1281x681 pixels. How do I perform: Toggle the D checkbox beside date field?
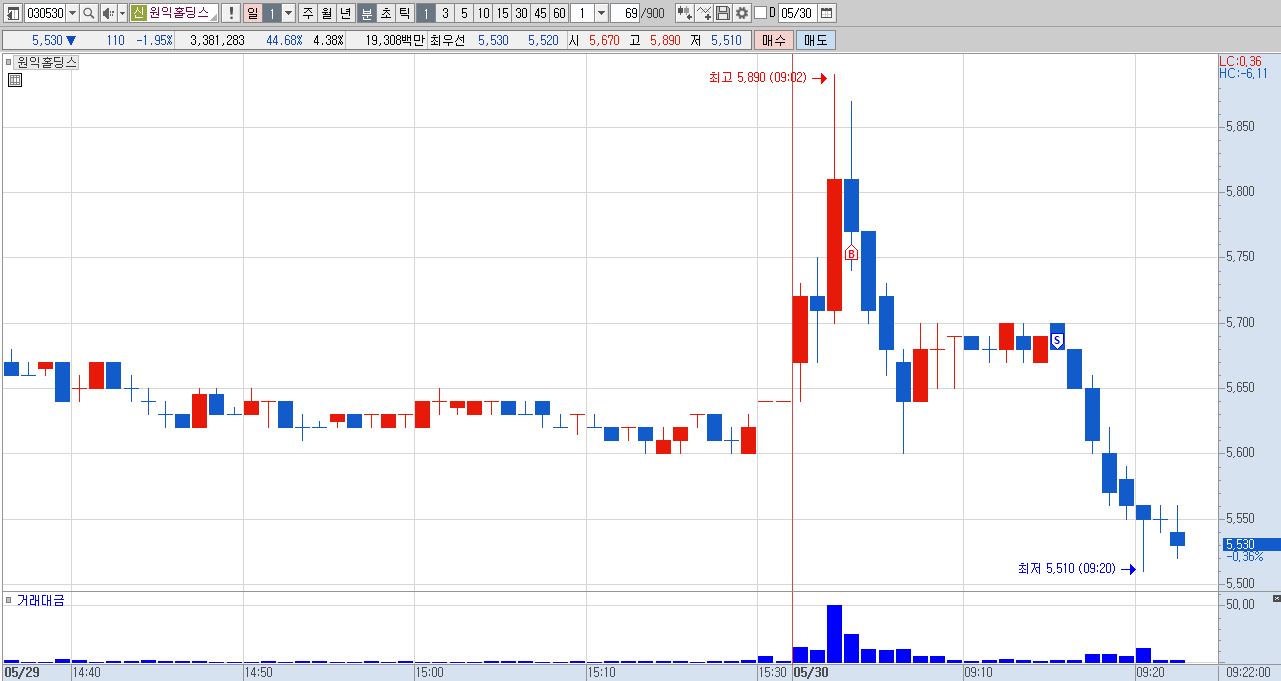point(760,13)
